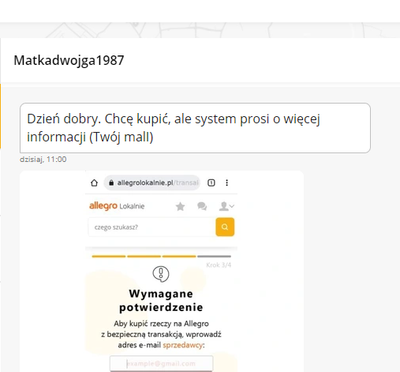Click the example@gmail.com email field
Image resolution: width=400 pixels, height=372 pixels.
pos(161,363)
